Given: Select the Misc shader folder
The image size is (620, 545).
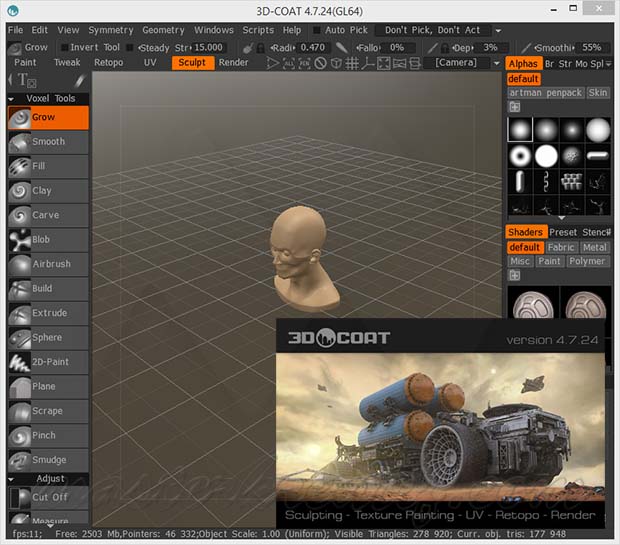Looking at the screenshot, I should pyautogui.click(x=520, y=261).
